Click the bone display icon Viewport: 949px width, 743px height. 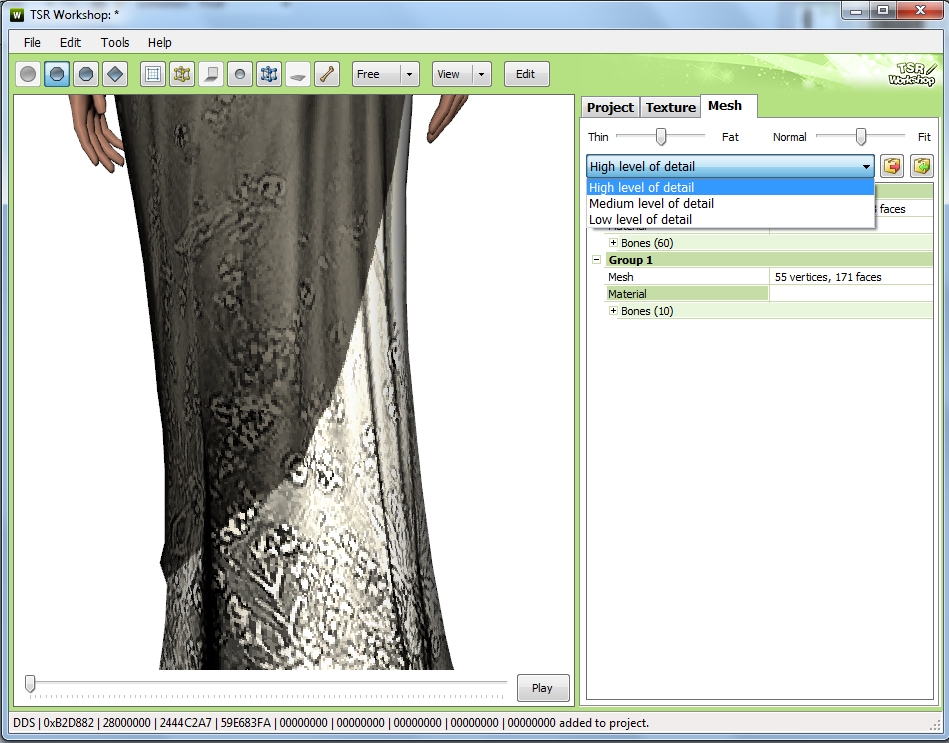(326, 74)
